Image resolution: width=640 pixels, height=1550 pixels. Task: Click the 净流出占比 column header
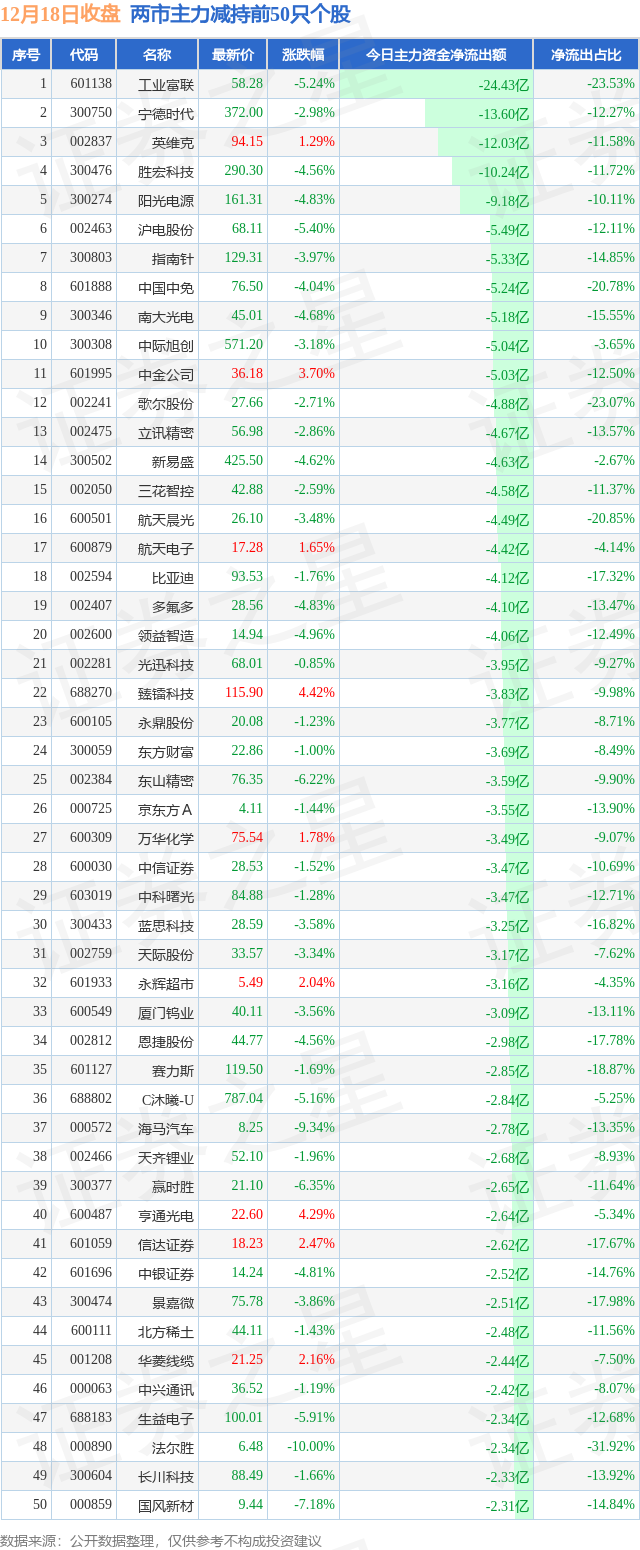586,55
